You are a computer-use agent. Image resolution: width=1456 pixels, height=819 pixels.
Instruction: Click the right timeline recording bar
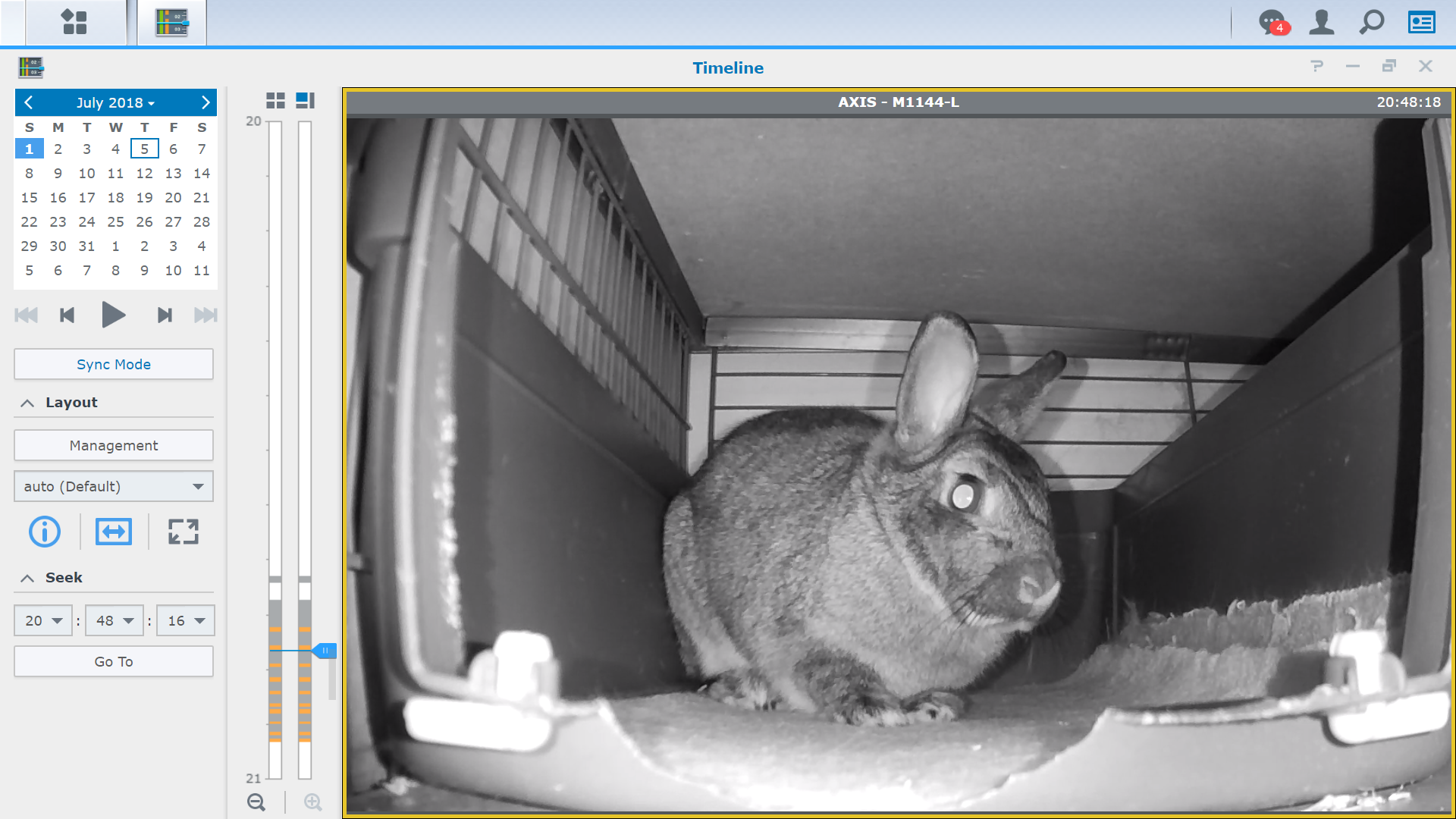tap(305, 450)
